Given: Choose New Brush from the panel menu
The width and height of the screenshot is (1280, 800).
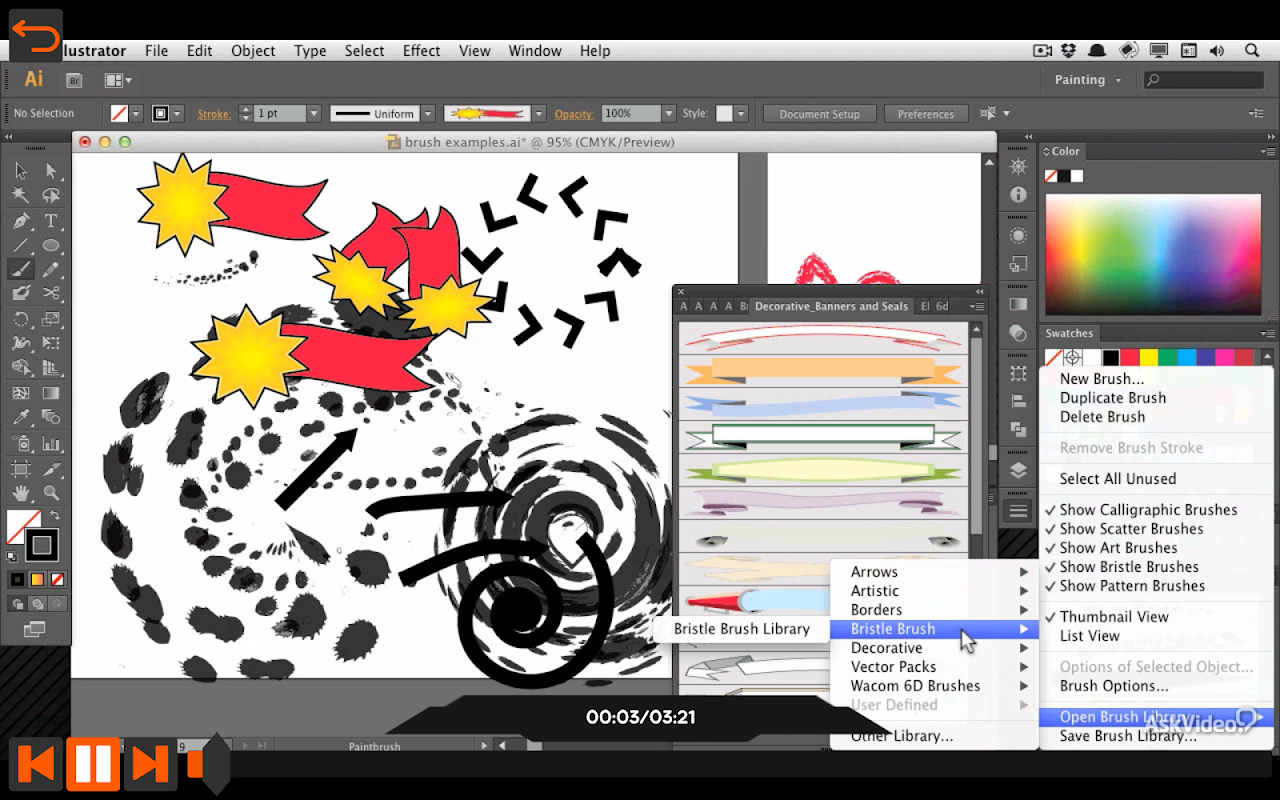Looking at the screenshot, I should click(1101, 379).
